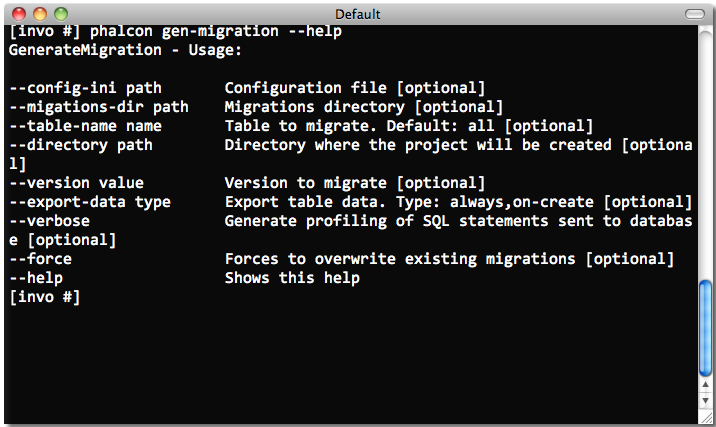
Task: Click the green zoom window button
Action: pos(61,14)
